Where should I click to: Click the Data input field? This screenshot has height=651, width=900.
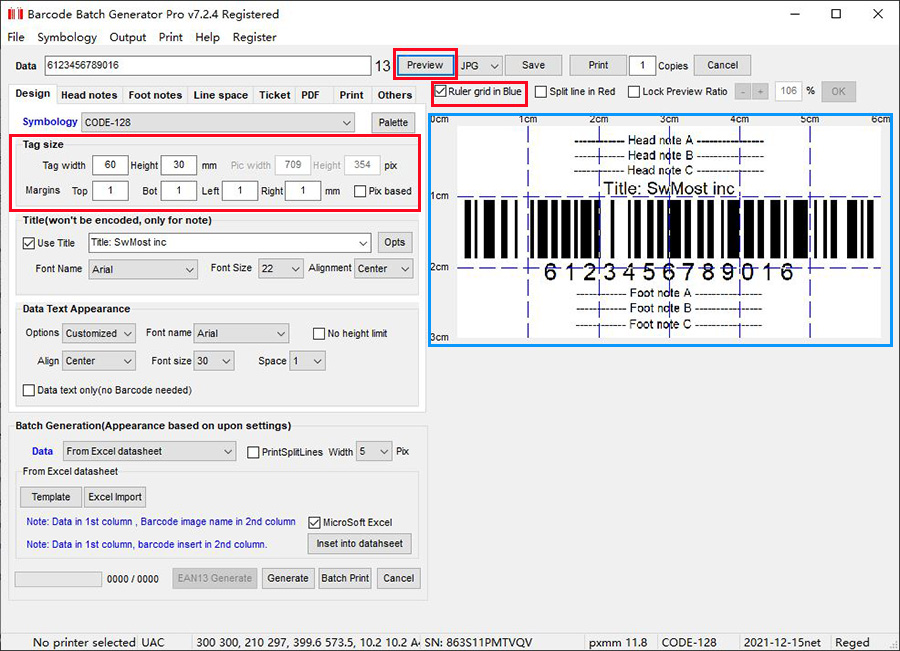click(x=208, y=65)
